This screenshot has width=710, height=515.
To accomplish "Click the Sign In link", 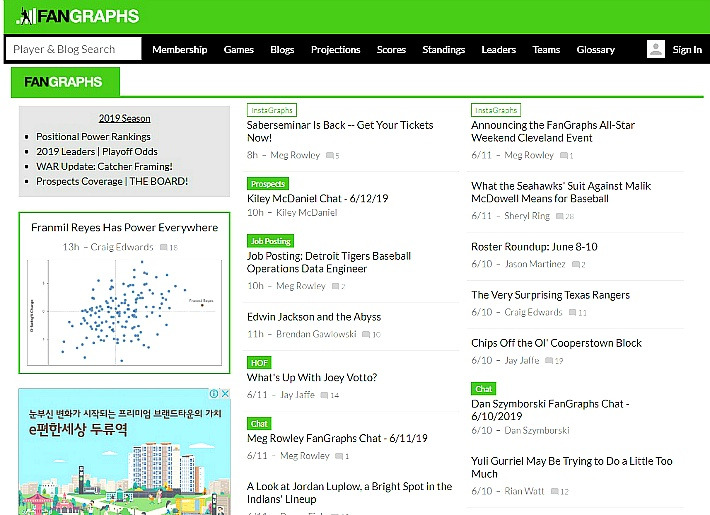I will (687, 49).
